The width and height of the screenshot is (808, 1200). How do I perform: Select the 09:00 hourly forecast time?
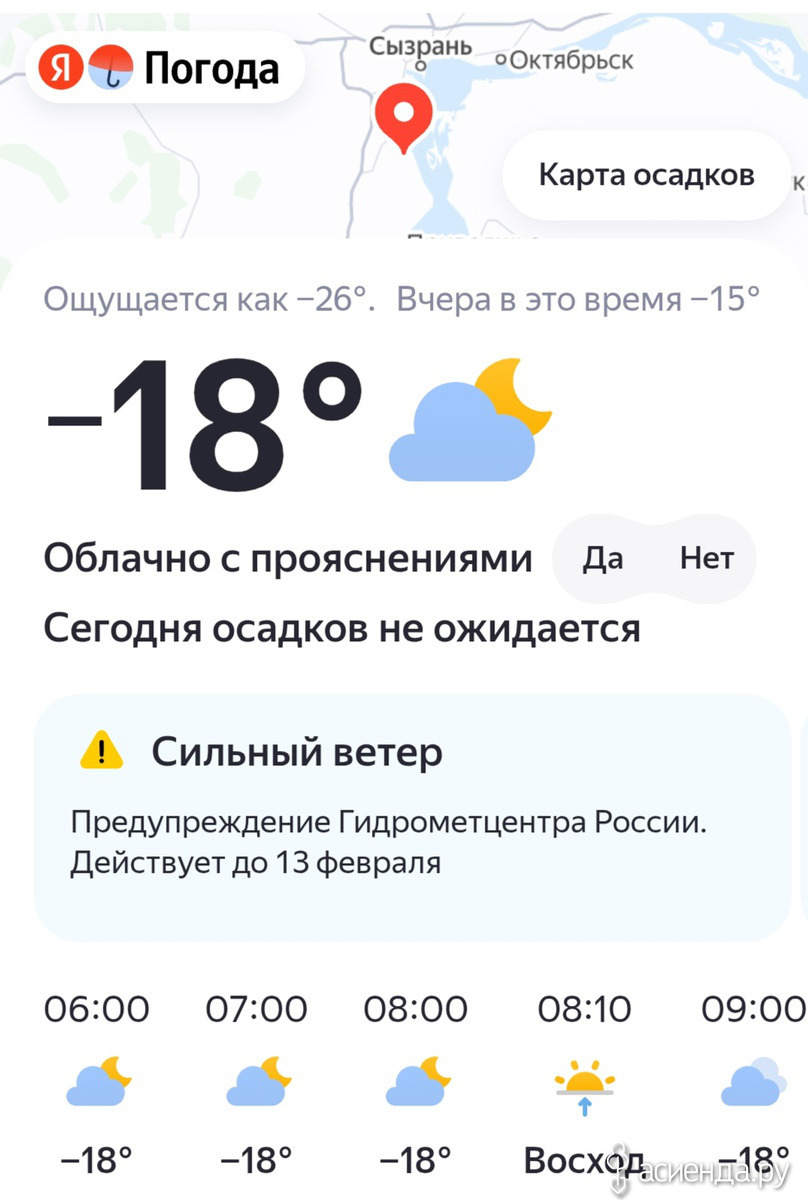tap(752, 1009)
